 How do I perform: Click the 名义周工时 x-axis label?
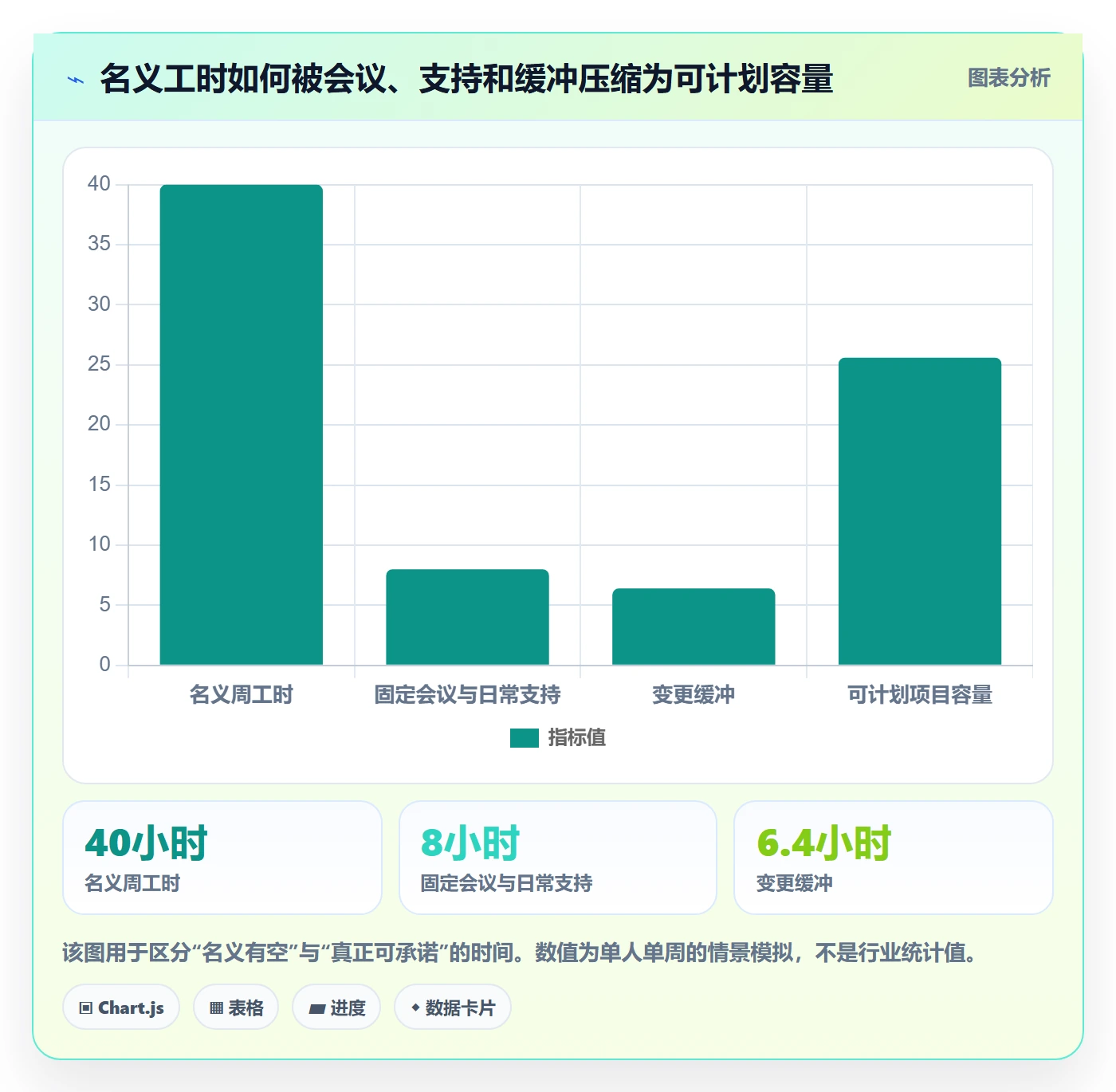click(x=242, y=695)
